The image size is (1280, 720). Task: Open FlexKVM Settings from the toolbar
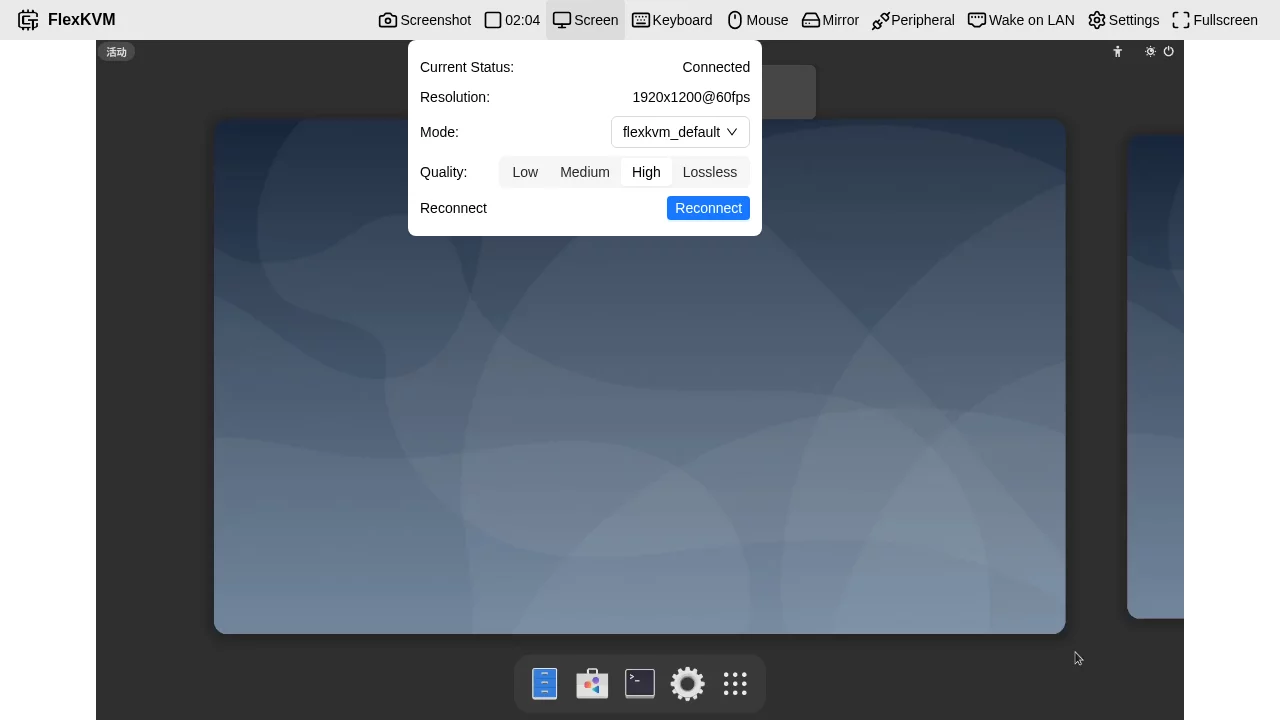(1123, 20)
